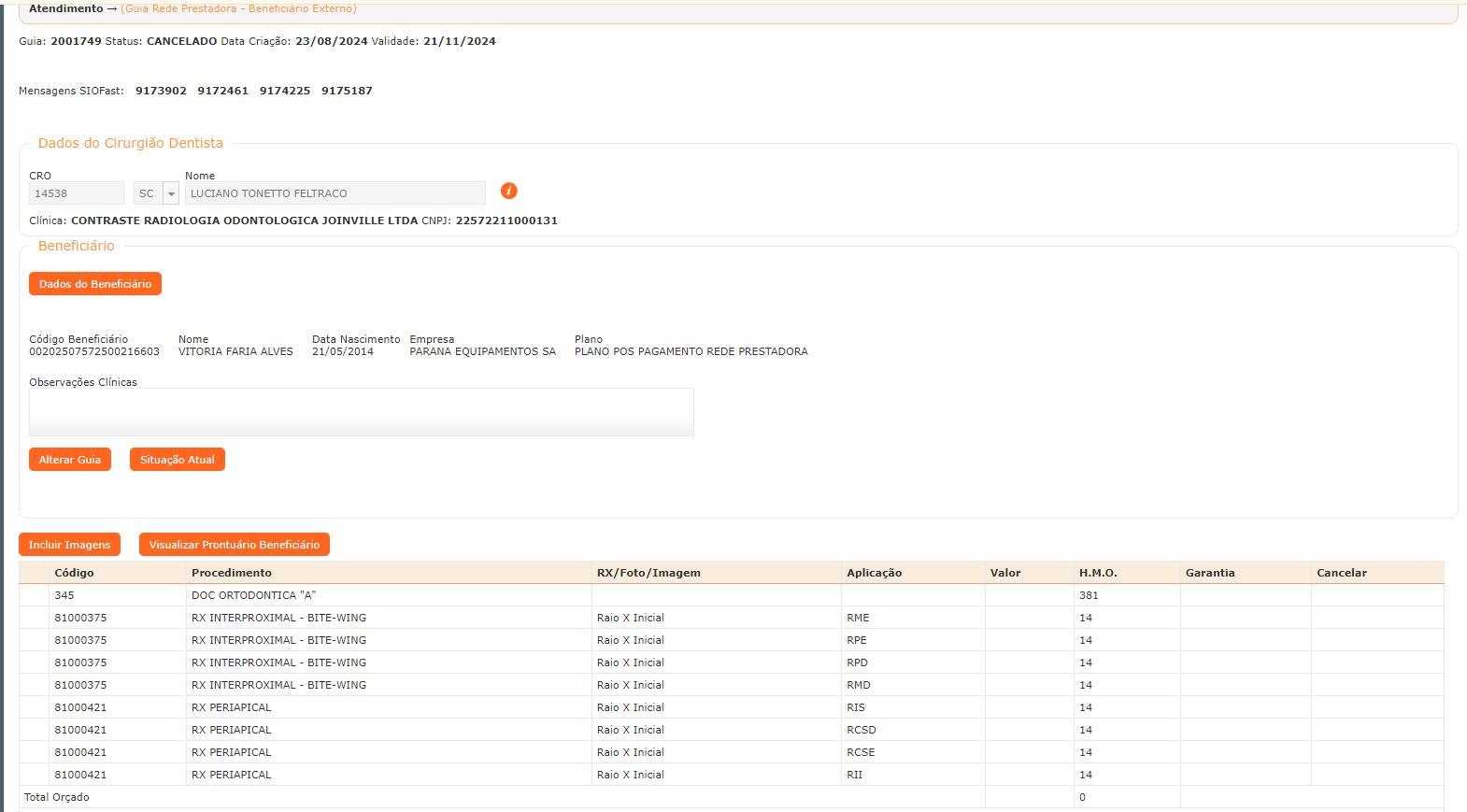1467x812 pixels.
Task: Open SIOFast message 9174225
Action: pos(285,91)
